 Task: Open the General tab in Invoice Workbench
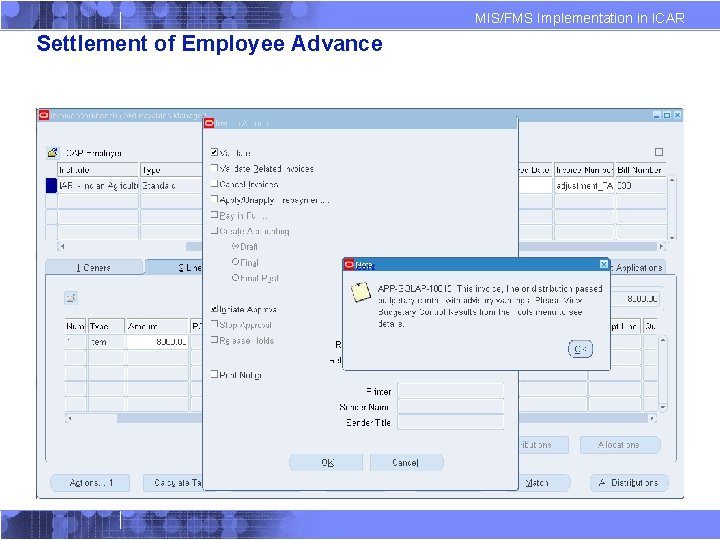coord(94,267)
